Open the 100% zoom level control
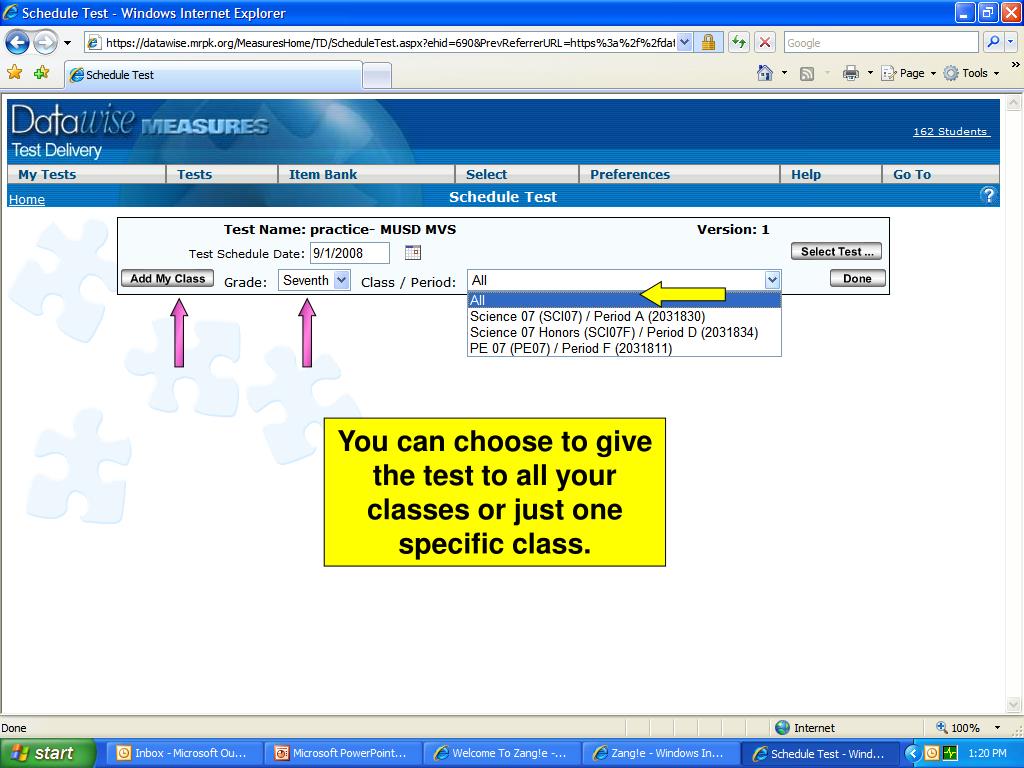1024x768 pixels. tap(969, 728)
